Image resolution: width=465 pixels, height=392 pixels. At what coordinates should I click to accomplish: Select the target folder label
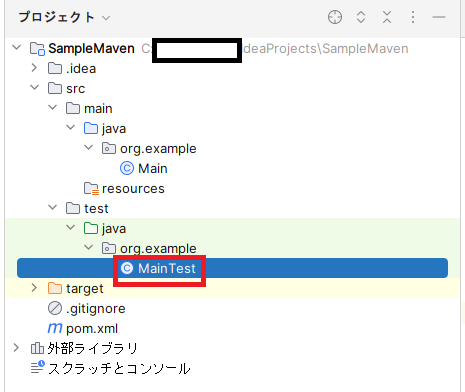(x=85, y=289)
